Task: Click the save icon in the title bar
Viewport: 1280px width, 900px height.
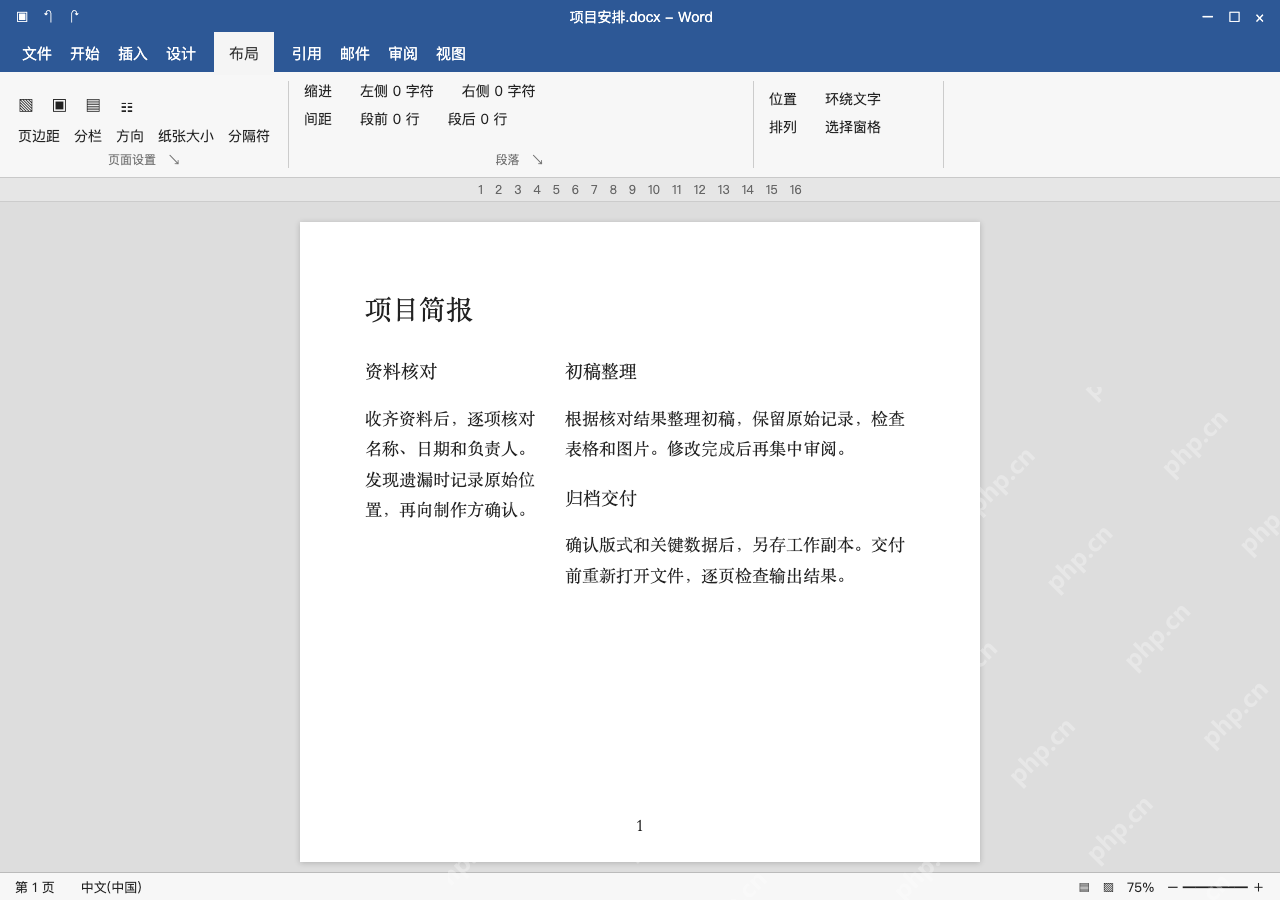Action: tap(22, 16)
